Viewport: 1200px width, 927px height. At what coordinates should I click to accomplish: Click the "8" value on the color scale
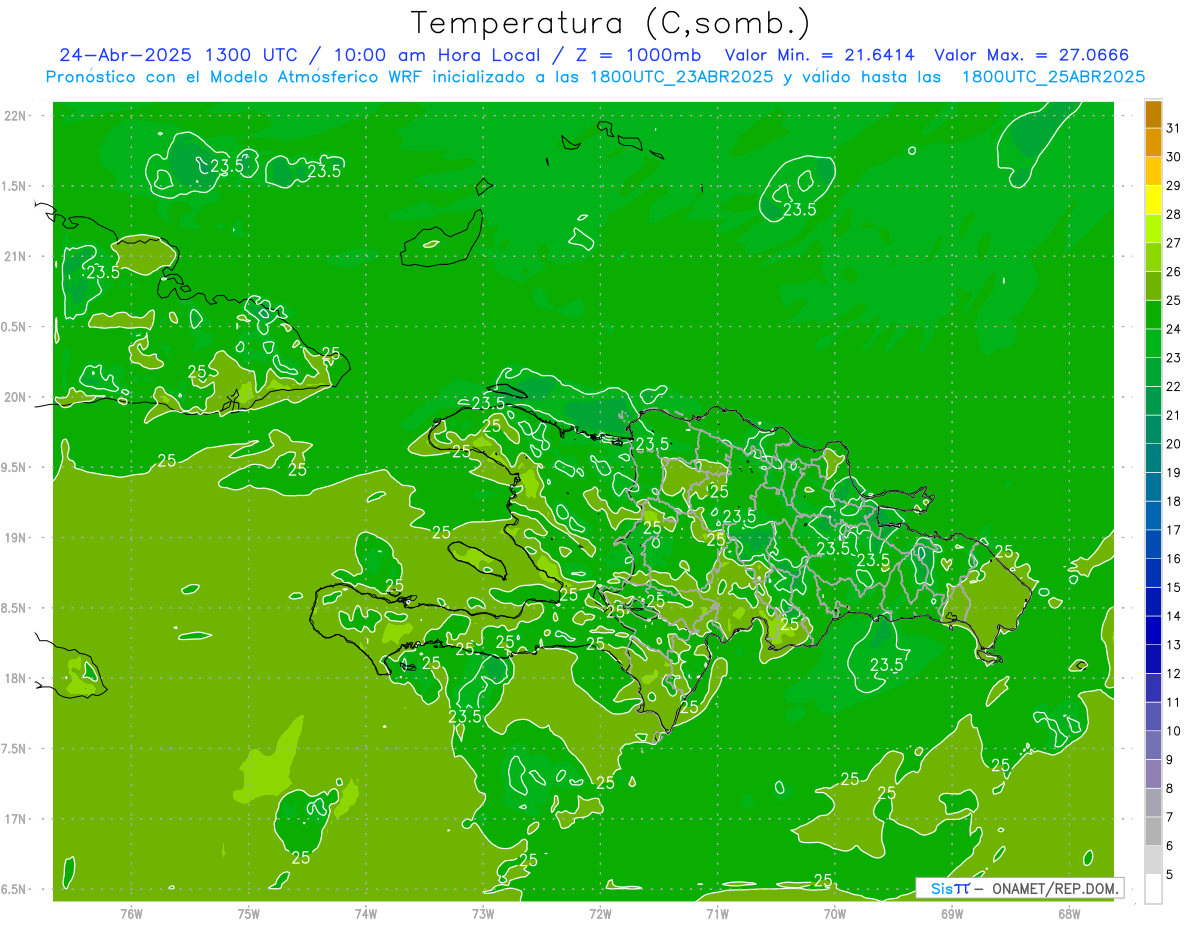[1170, 789]
